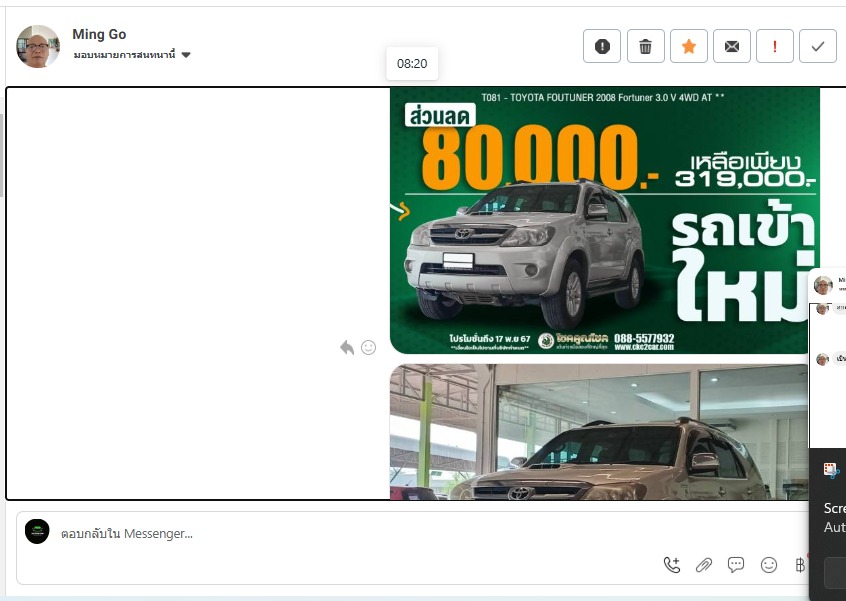The height and width of the screenshot is (601, 846).
Task: Click the page avatar in reply box
Action: tap(37, 532)
